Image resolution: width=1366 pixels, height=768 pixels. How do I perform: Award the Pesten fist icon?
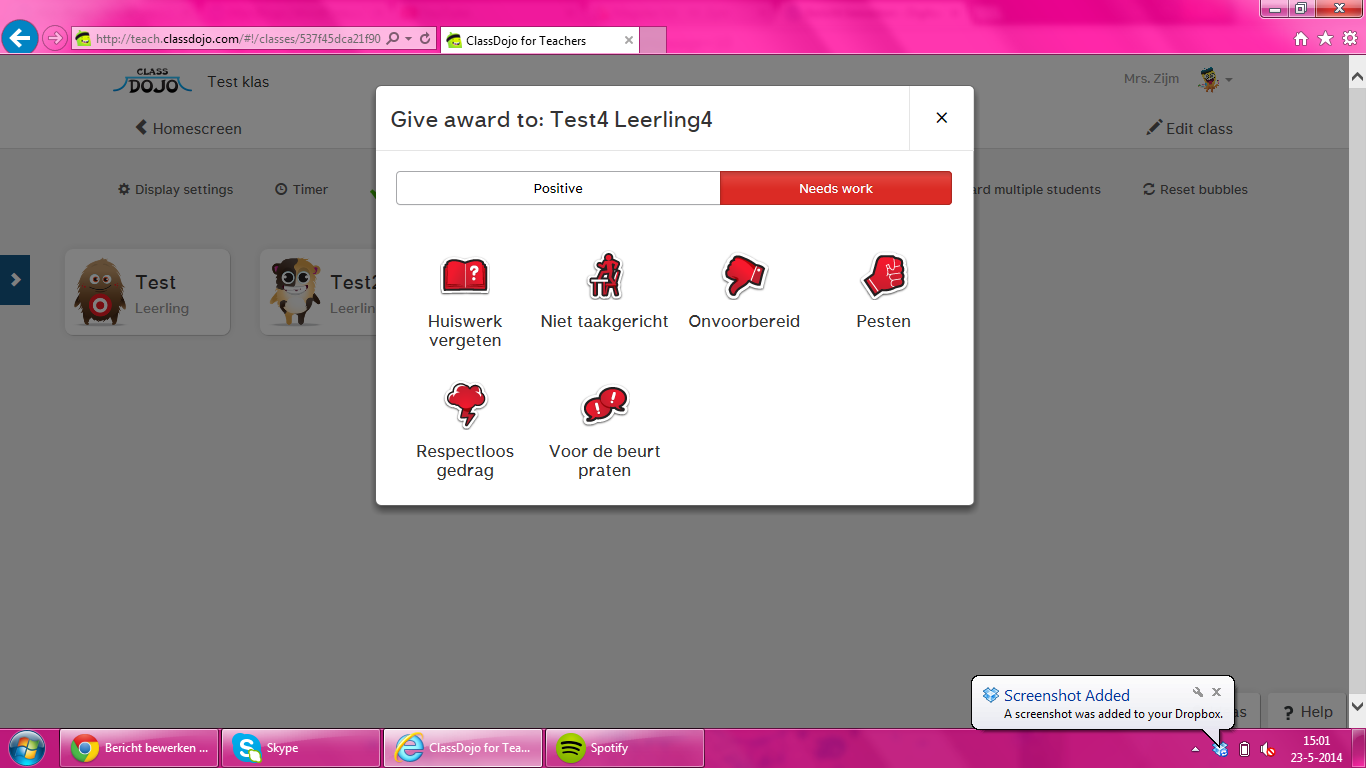point(883,276)
